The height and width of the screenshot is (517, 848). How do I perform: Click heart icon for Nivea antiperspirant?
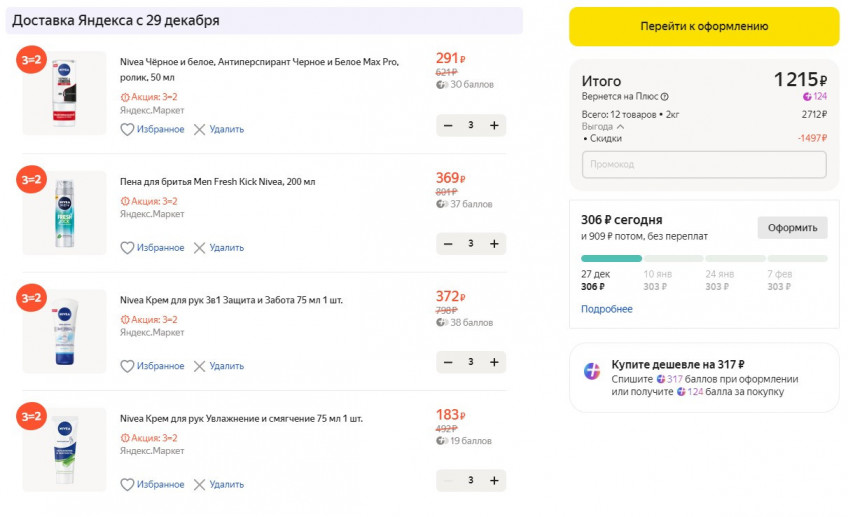tap(127, 129)
